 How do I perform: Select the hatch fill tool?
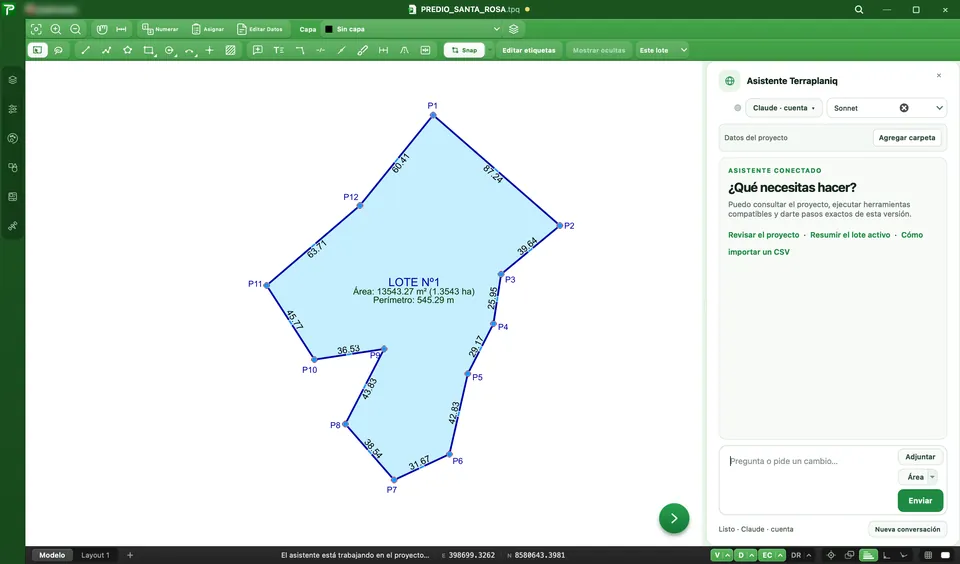click(x=230, y=50)
